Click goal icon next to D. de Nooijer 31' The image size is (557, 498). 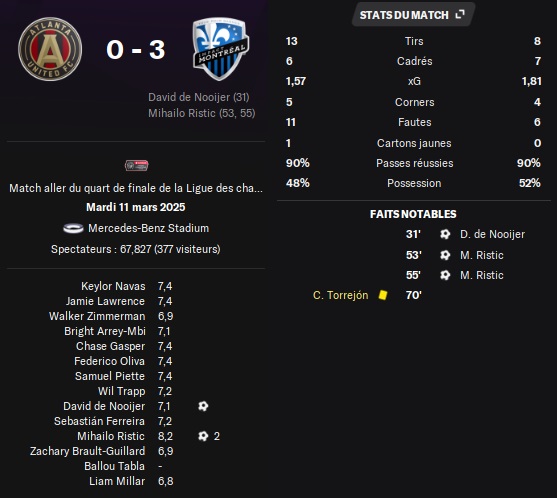(445, 234)
